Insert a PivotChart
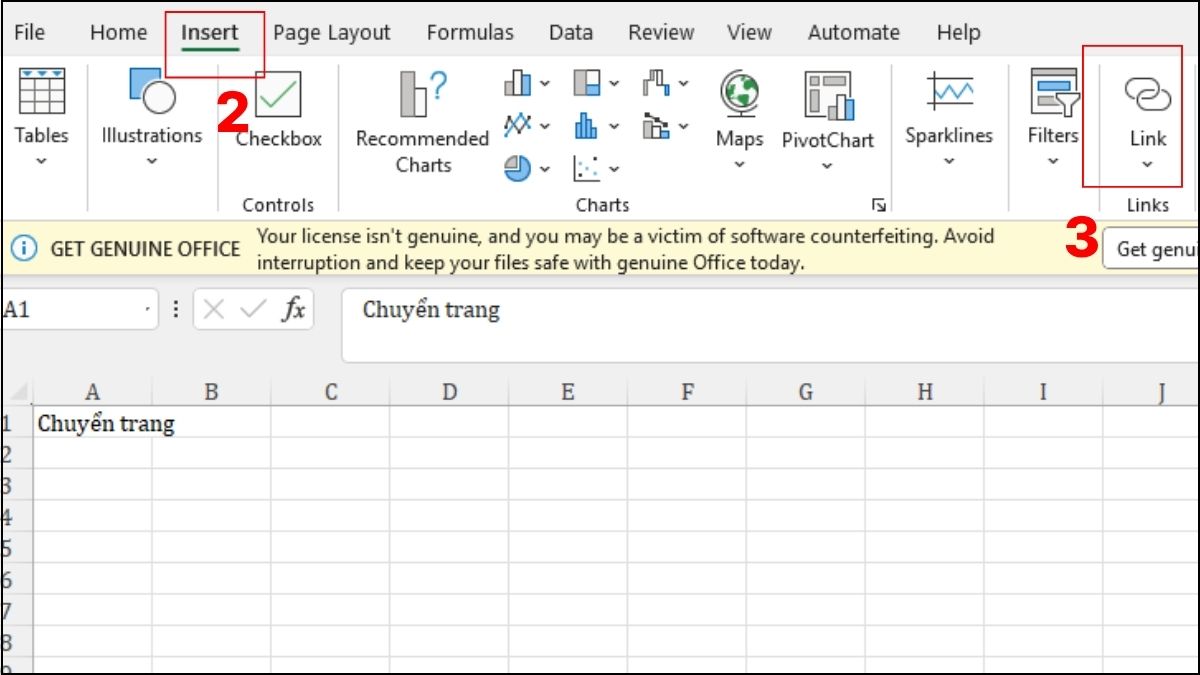This screenshot has height=675, width=1200. [827, 110]
